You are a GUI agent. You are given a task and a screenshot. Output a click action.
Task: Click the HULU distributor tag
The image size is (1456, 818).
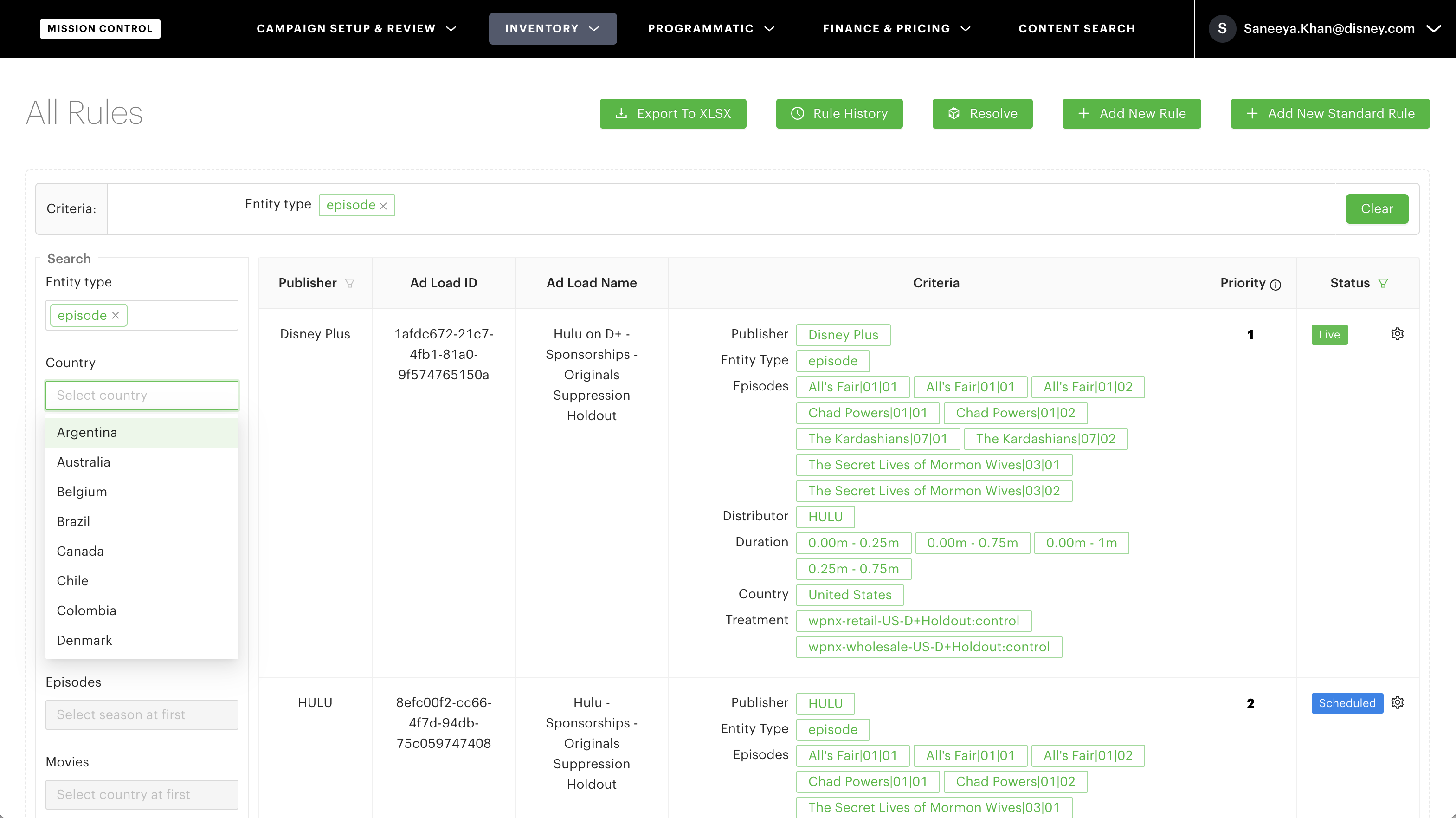point(825,517)
